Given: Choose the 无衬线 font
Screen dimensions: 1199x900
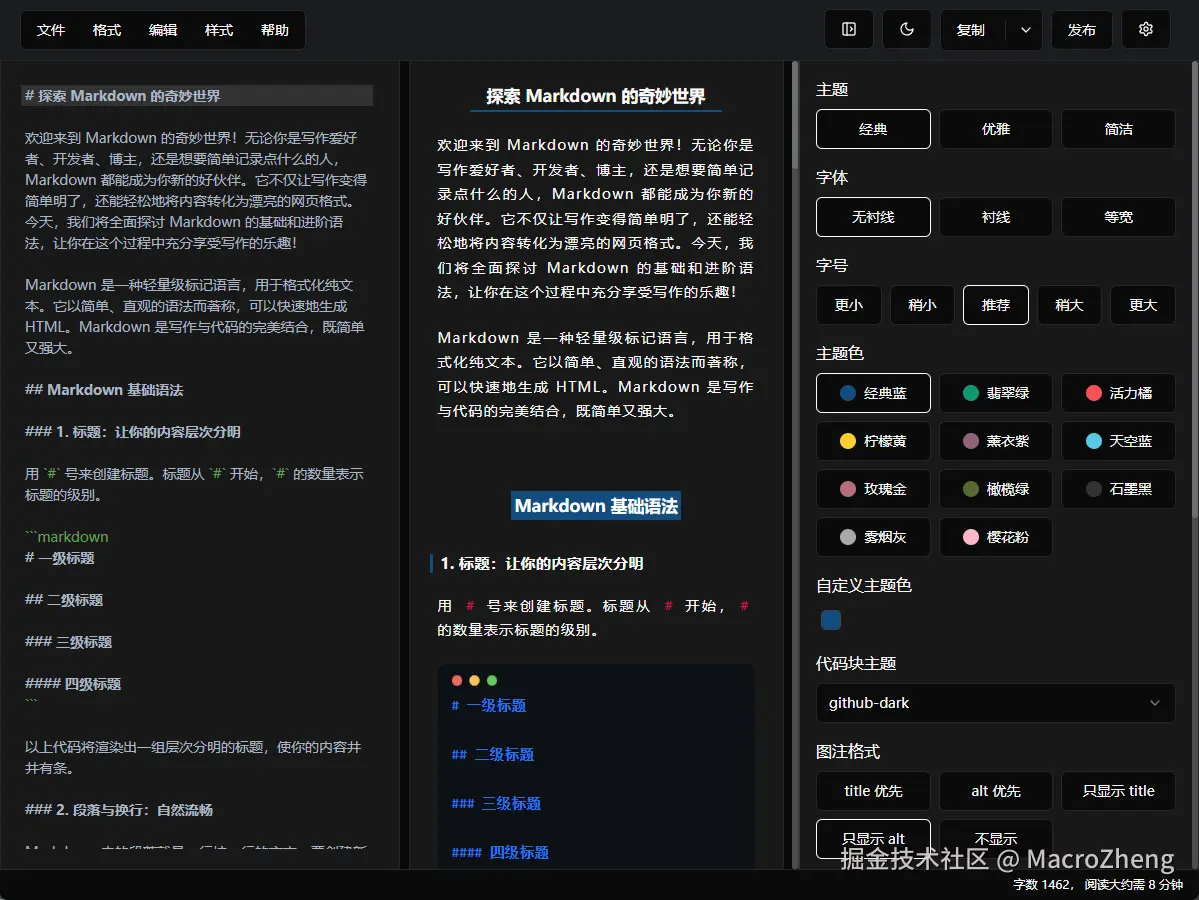Looking at the screenshot, I should tap(873, 217).
